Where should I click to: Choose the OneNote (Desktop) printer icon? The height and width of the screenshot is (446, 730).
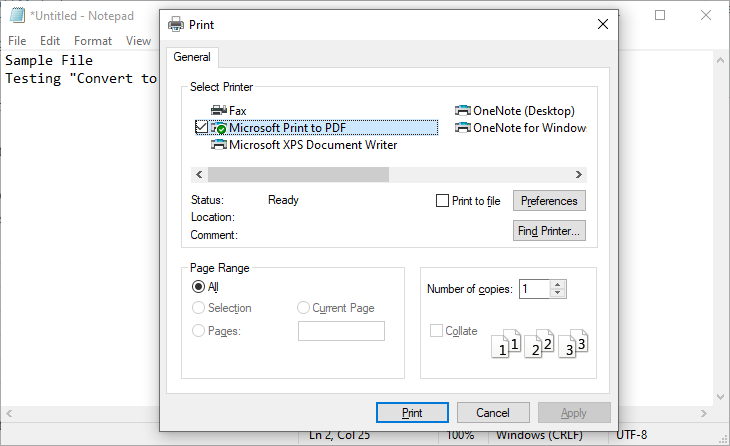pos(463,110)
